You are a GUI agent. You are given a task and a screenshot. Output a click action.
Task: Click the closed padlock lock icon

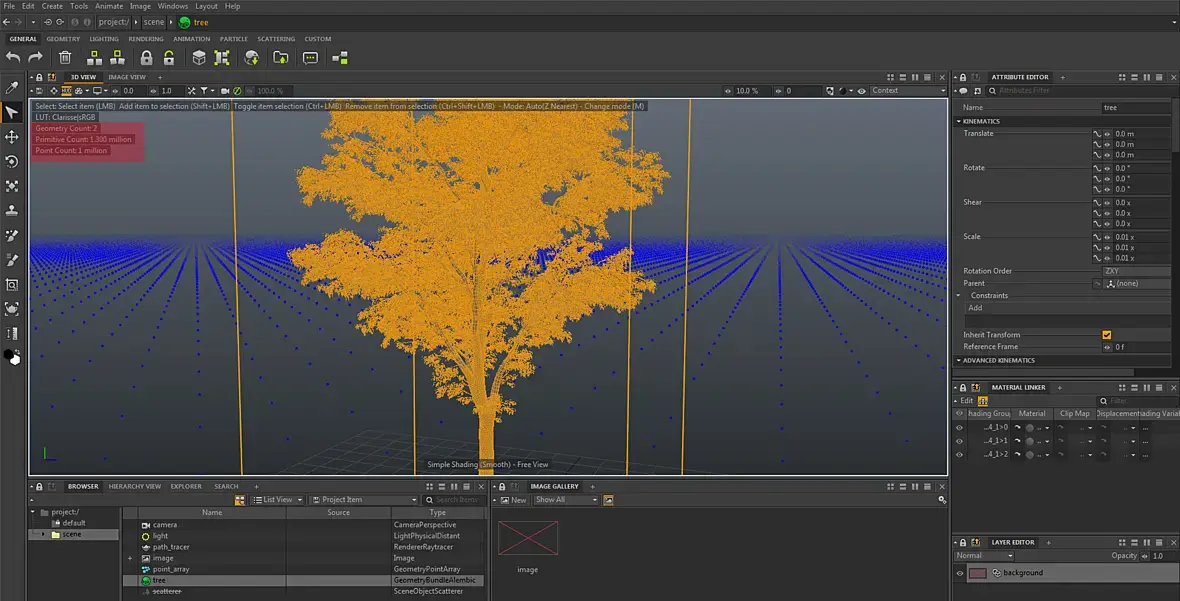[146, 58]
